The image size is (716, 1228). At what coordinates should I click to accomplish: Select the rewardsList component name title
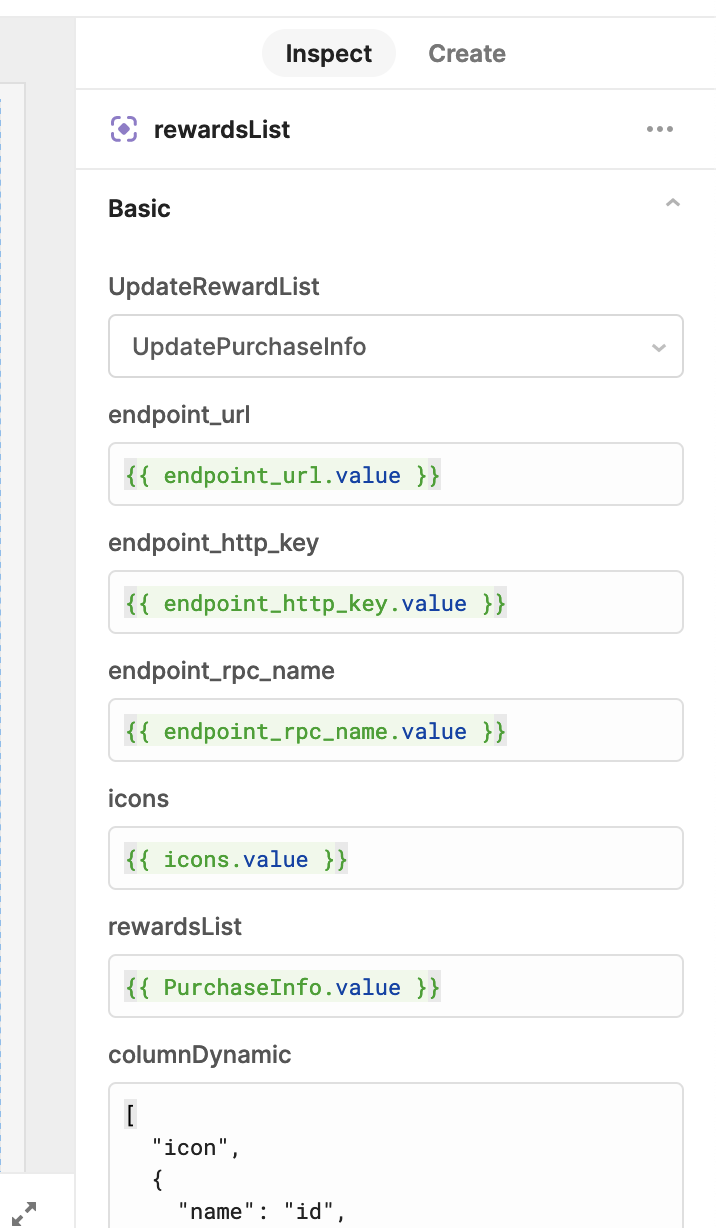pyautogui.click(x=222, y=130)
